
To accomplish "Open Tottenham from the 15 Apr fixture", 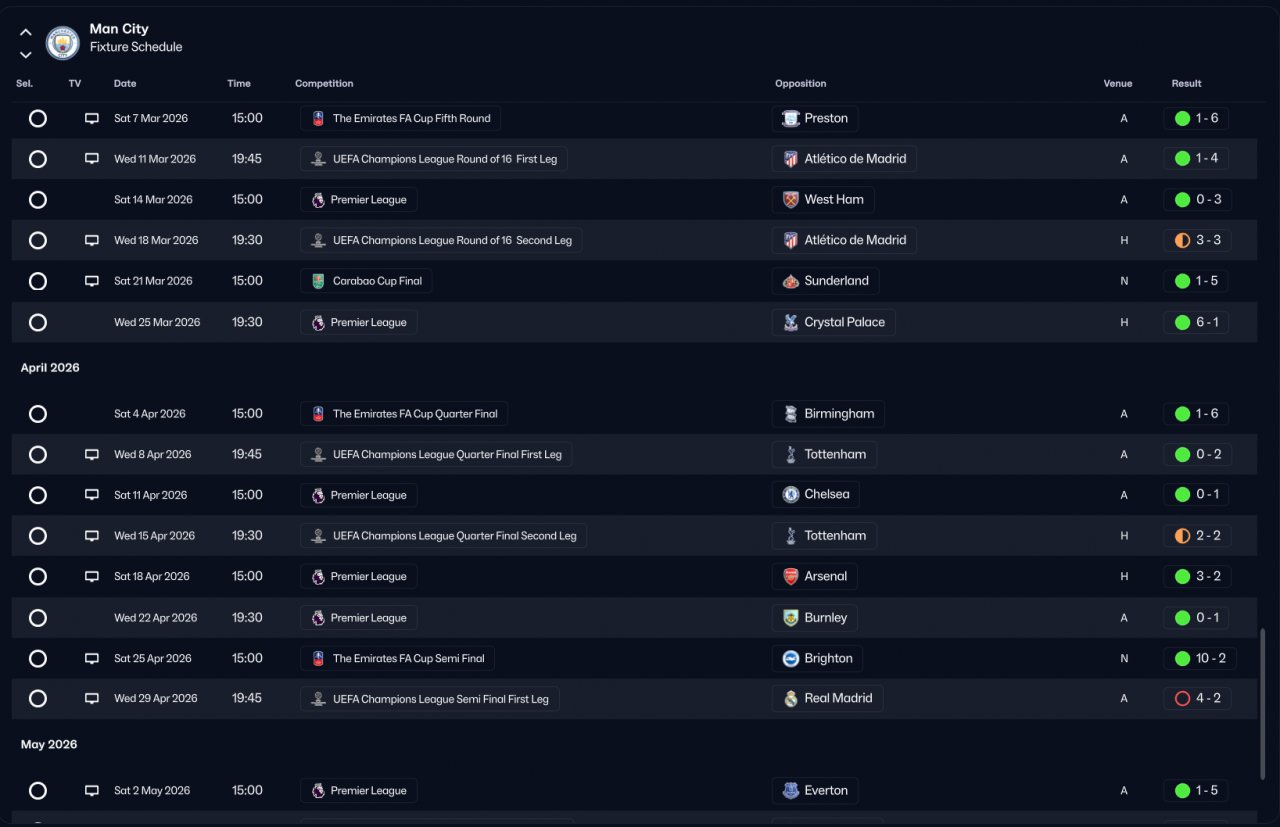I will [824, 536].
